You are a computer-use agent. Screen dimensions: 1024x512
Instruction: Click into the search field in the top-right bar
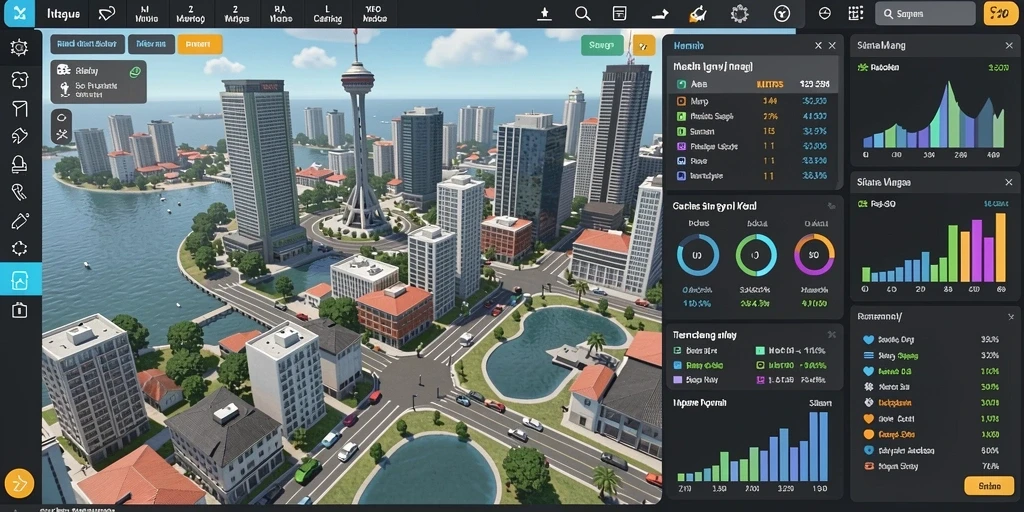925,13
